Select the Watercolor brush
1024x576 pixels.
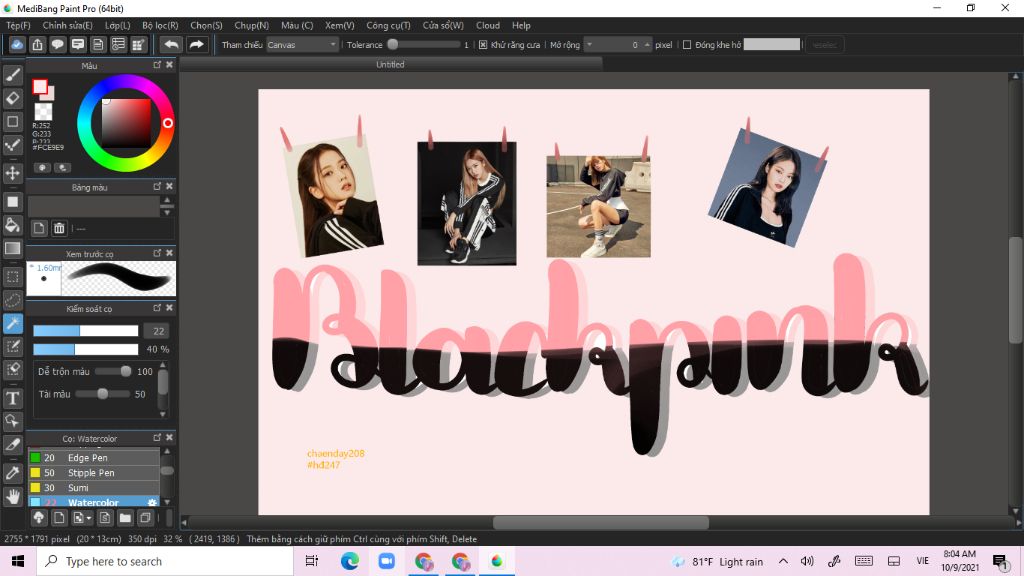pos(94,502)
